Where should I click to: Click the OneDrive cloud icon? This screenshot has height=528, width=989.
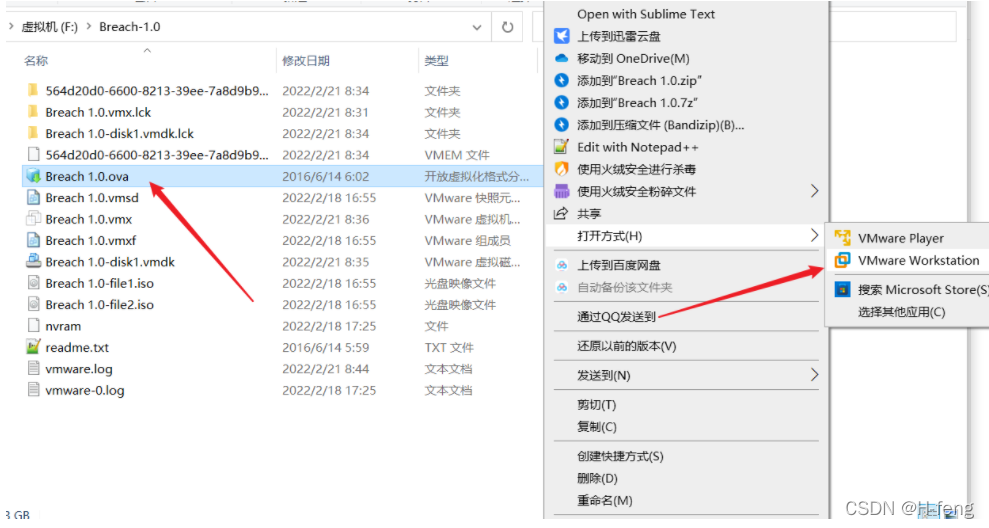[x=561, y=58]
